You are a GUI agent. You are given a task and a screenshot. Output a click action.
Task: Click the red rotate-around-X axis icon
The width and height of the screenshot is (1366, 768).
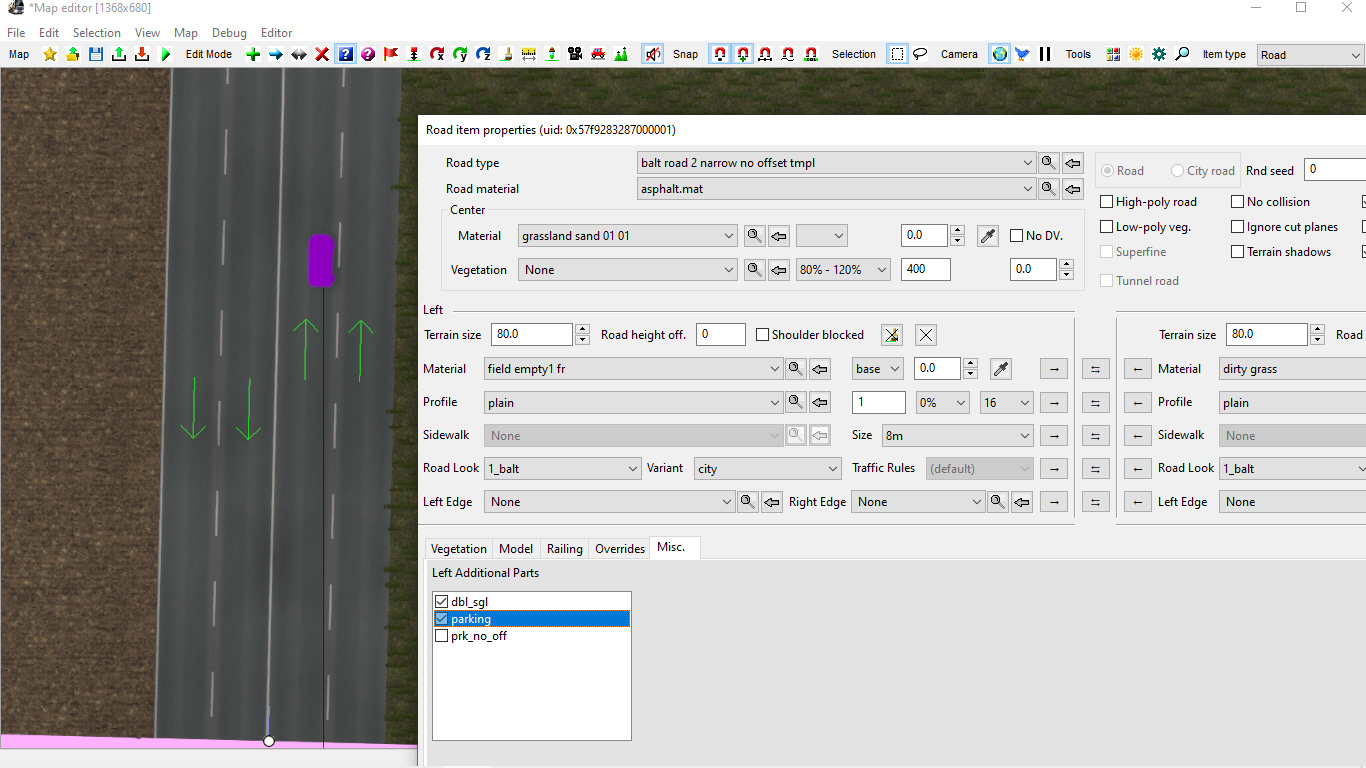(437, 54)
